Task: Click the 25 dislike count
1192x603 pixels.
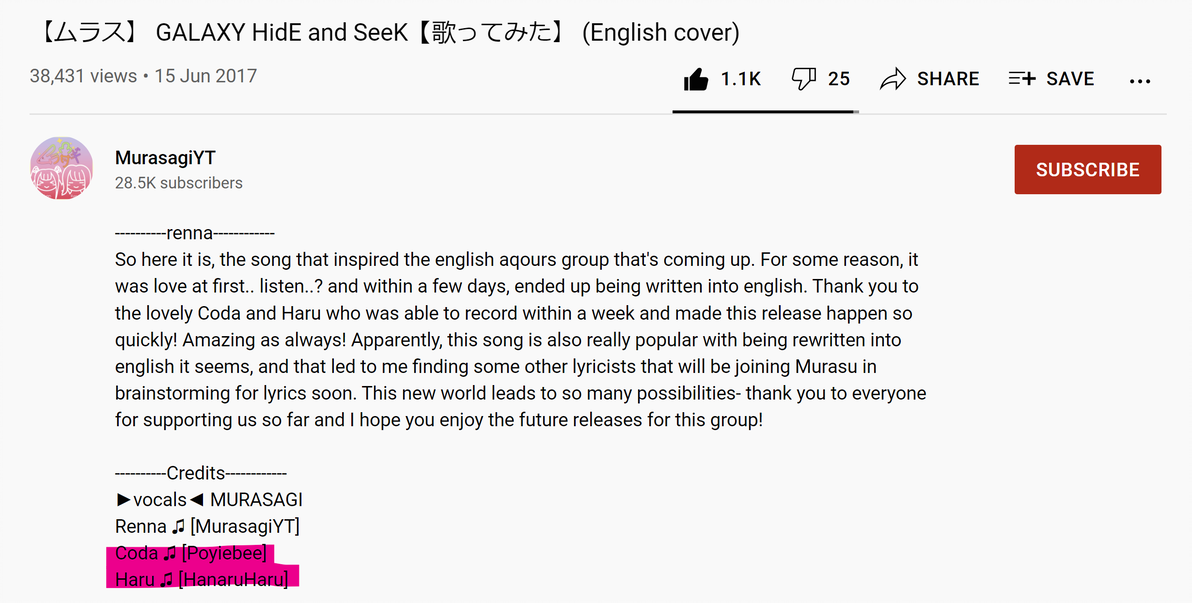Action: coord(839,79)
